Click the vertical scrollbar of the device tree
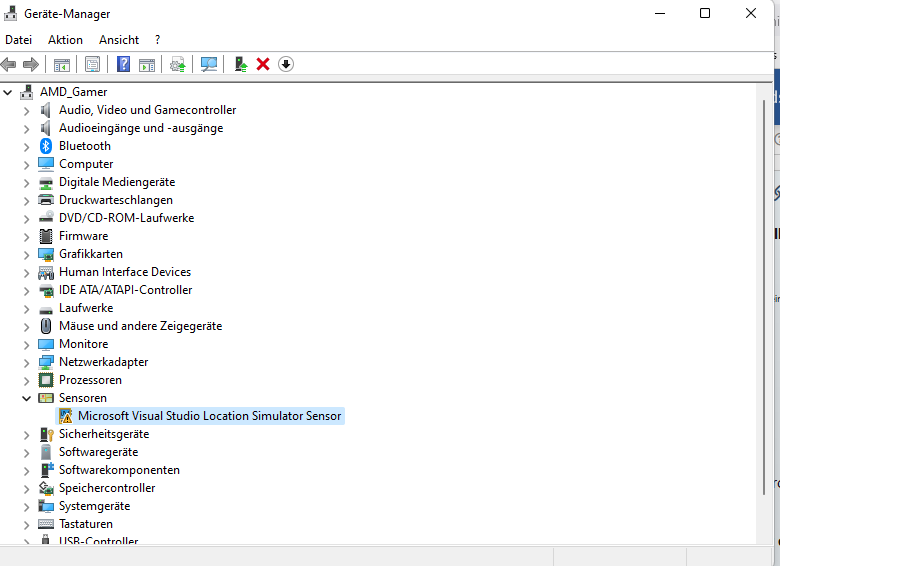The image size is (921, 583). [764, 297]
